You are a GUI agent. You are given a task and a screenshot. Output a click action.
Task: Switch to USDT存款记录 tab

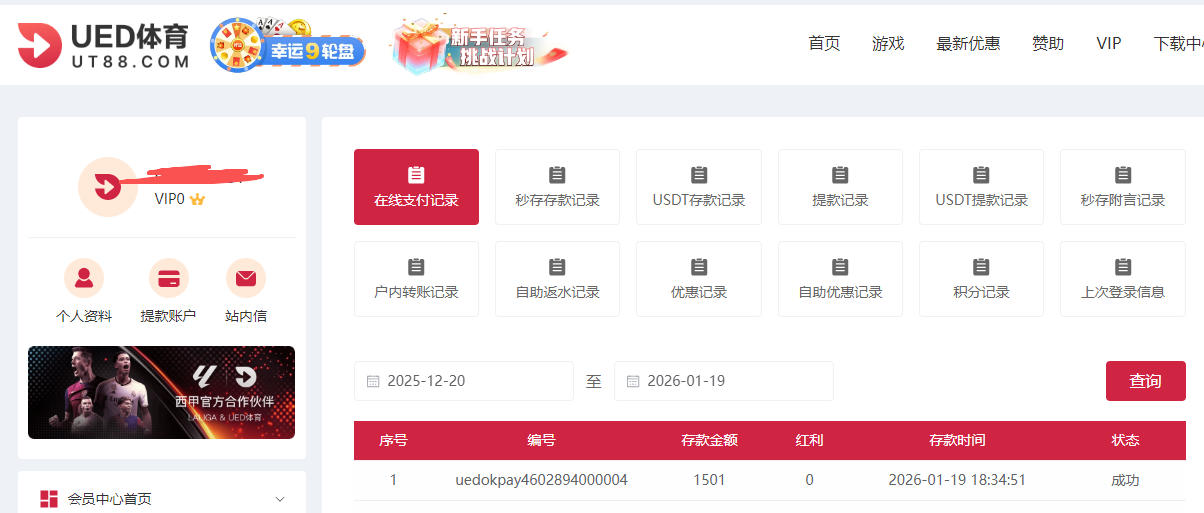click(x=699, y=187)
